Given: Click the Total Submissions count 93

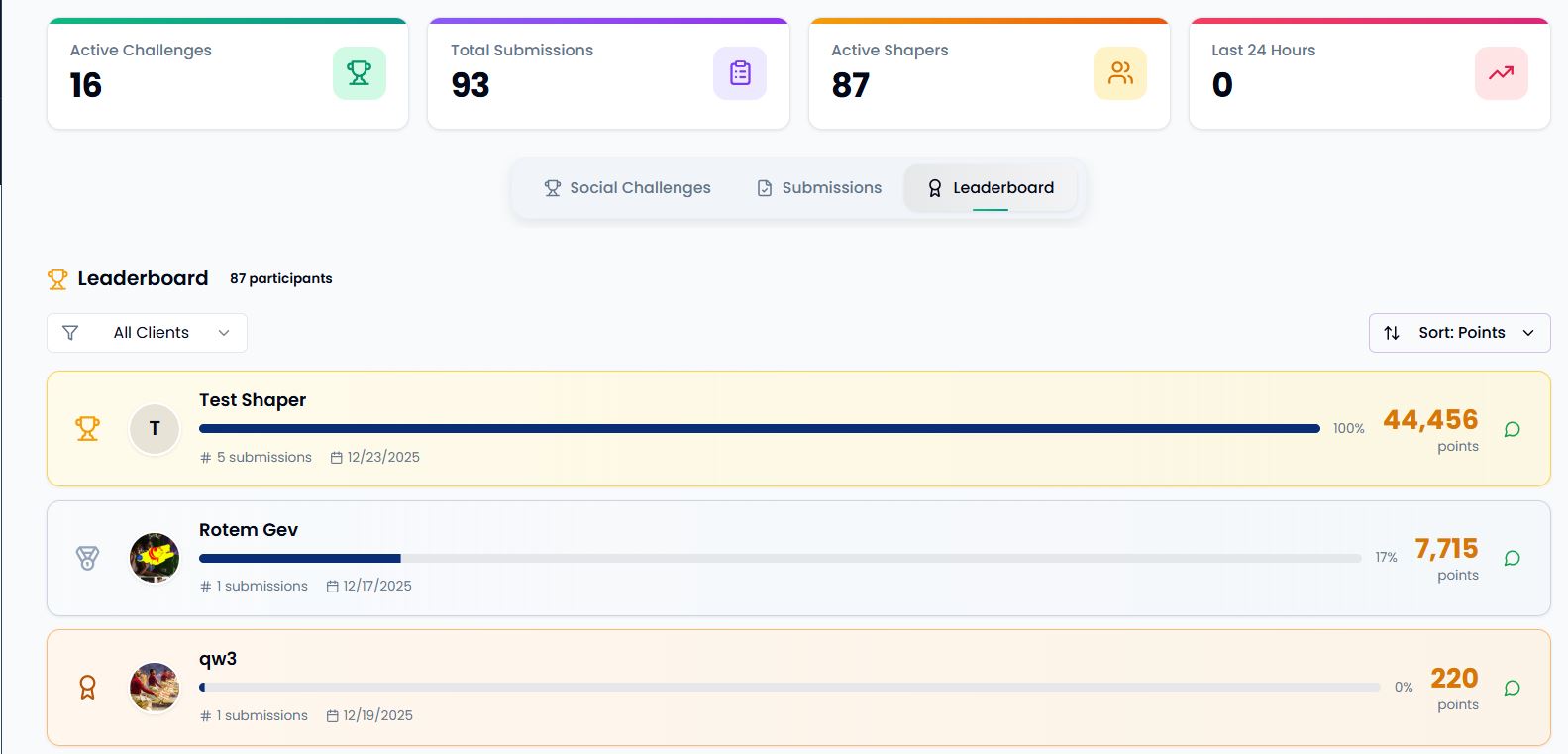Looking at the screenshot, I should coord(470,85).
